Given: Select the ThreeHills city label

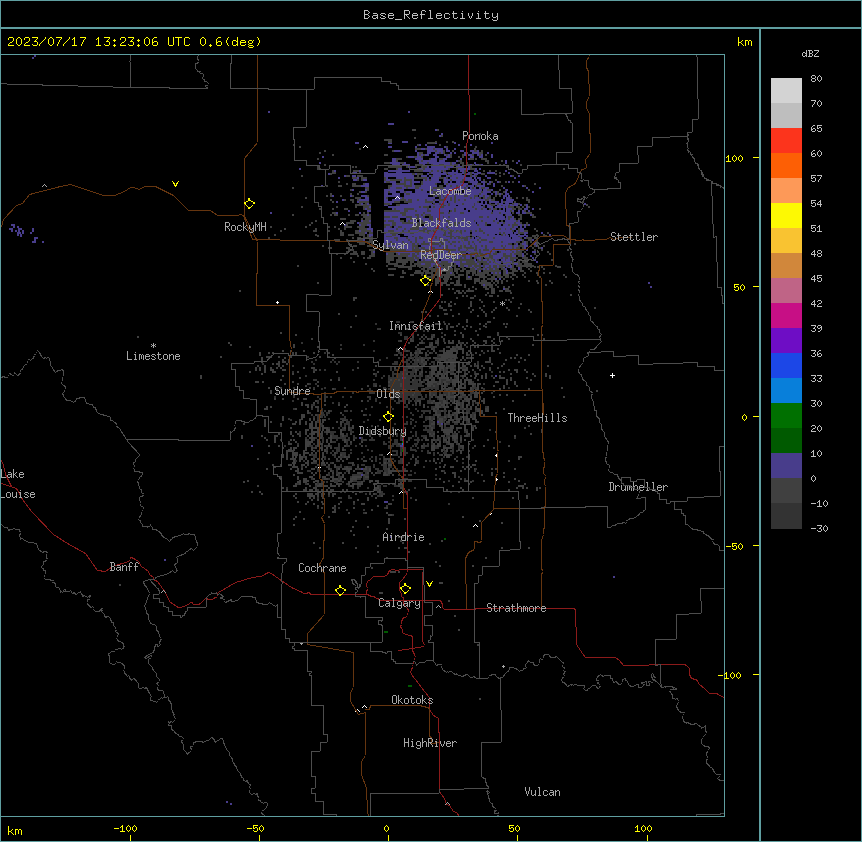Looking at the screenshot, I should point(537,418).
